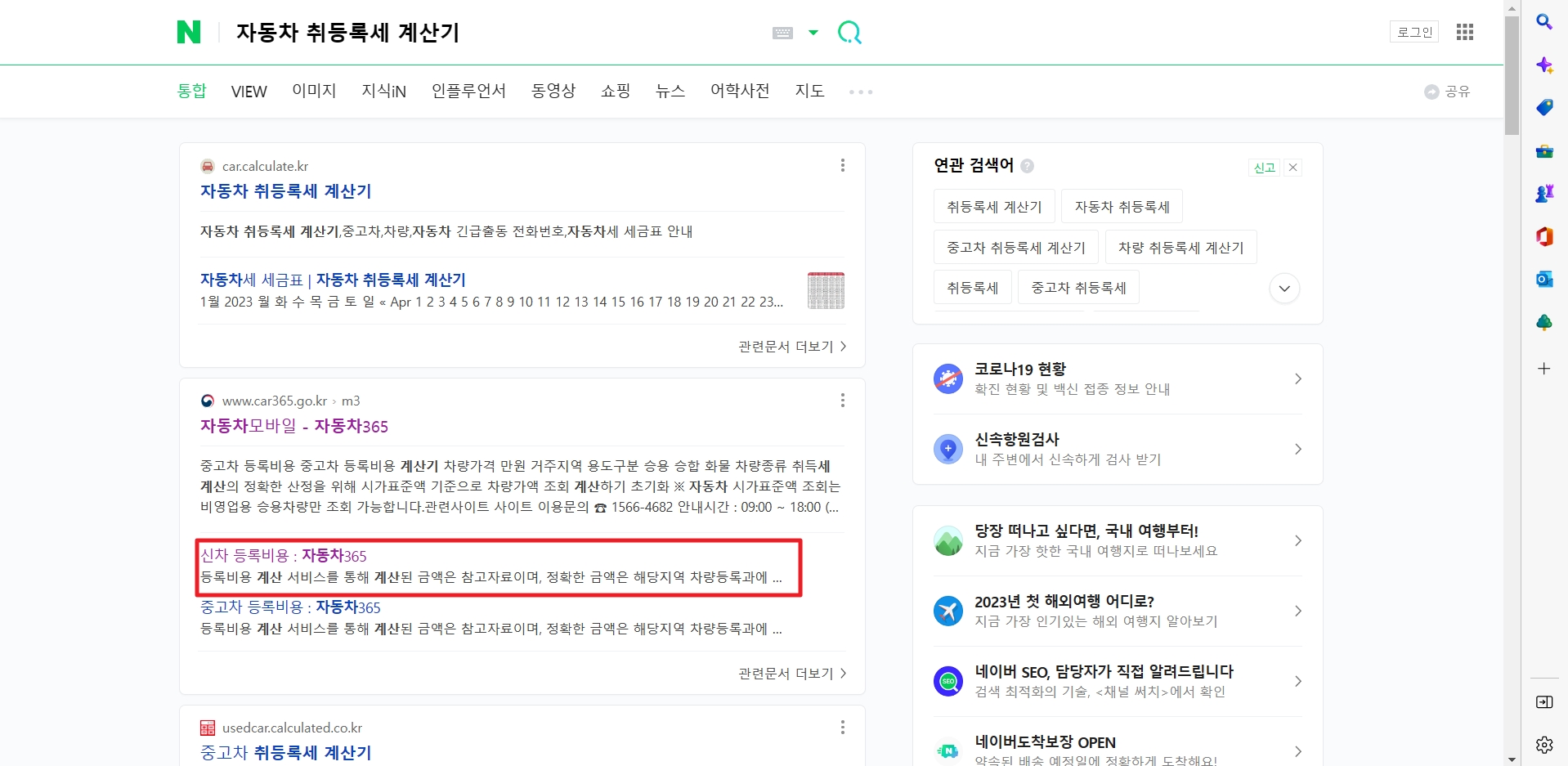Select related search 차량 취등록세 계산기
1568x766 pixels.
pyautogui.click(x=1180, y=248)
